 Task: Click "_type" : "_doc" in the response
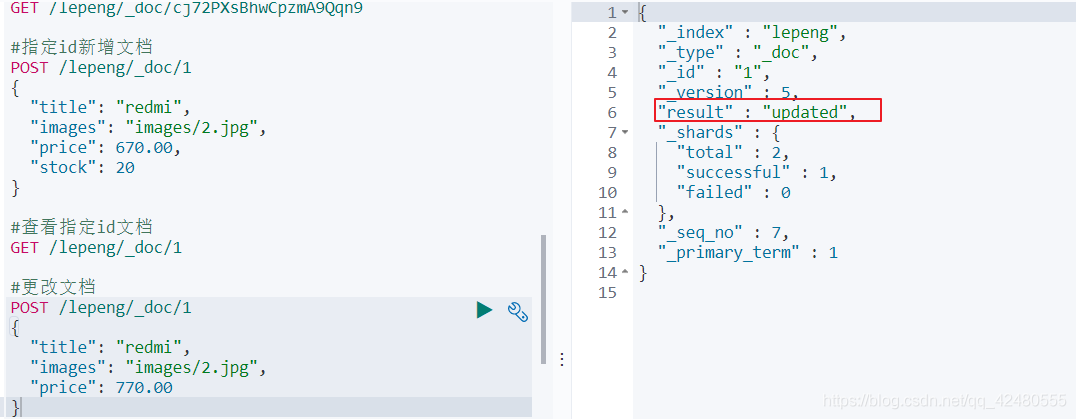pos(738,52)
